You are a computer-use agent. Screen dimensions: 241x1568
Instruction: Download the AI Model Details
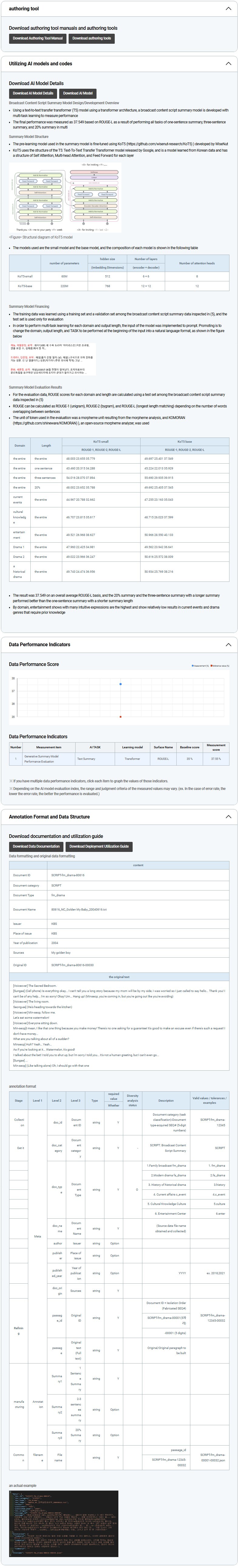click(x=33, y=93)
